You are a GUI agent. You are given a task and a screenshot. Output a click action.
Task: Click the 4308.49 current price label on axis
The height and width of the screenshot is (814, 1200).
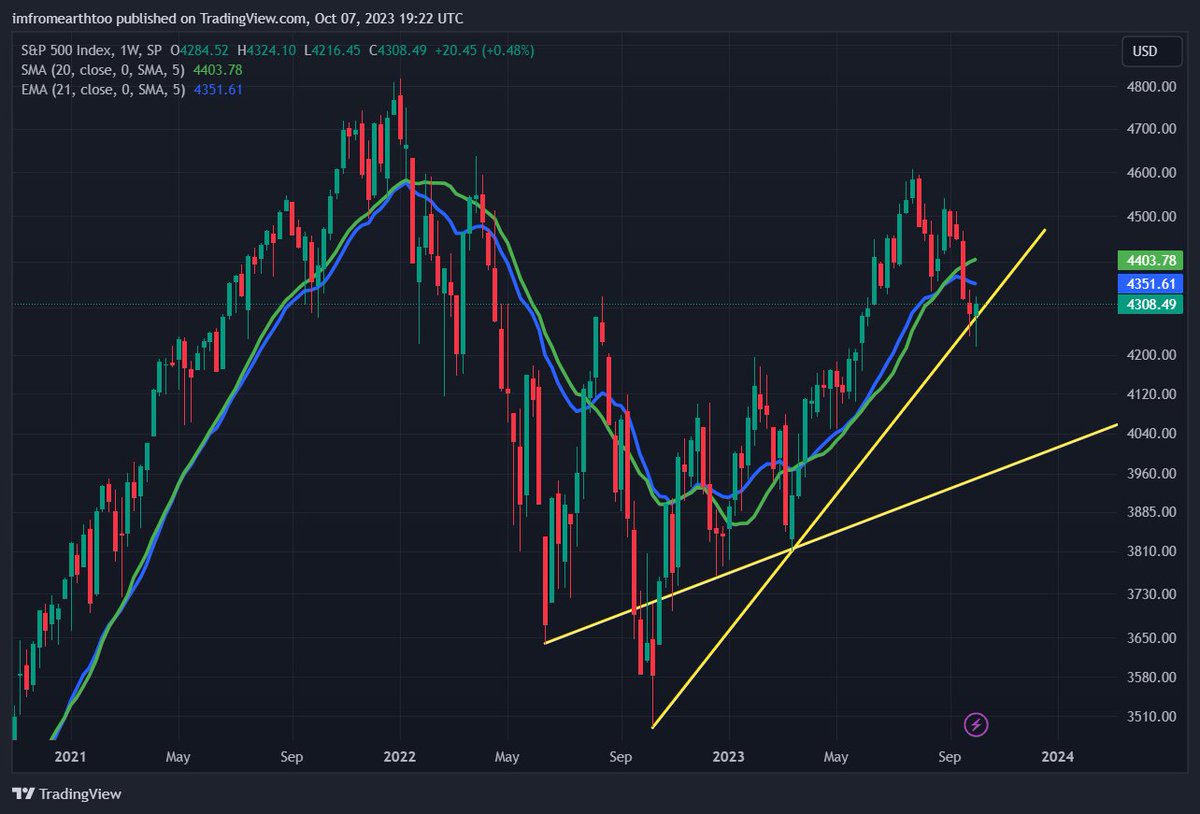pos(1151,305)
